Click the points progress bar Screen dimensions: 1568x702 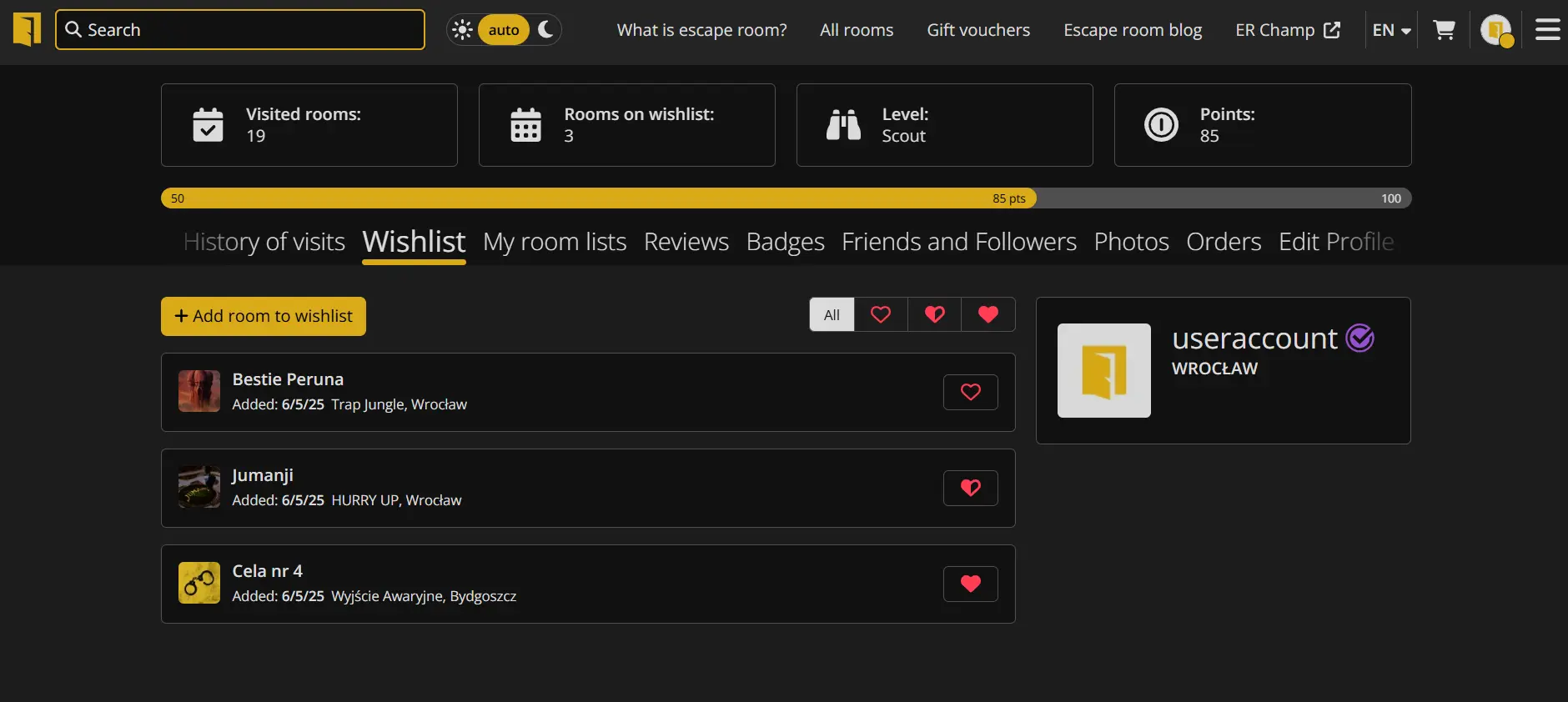[x=786, y=198]
